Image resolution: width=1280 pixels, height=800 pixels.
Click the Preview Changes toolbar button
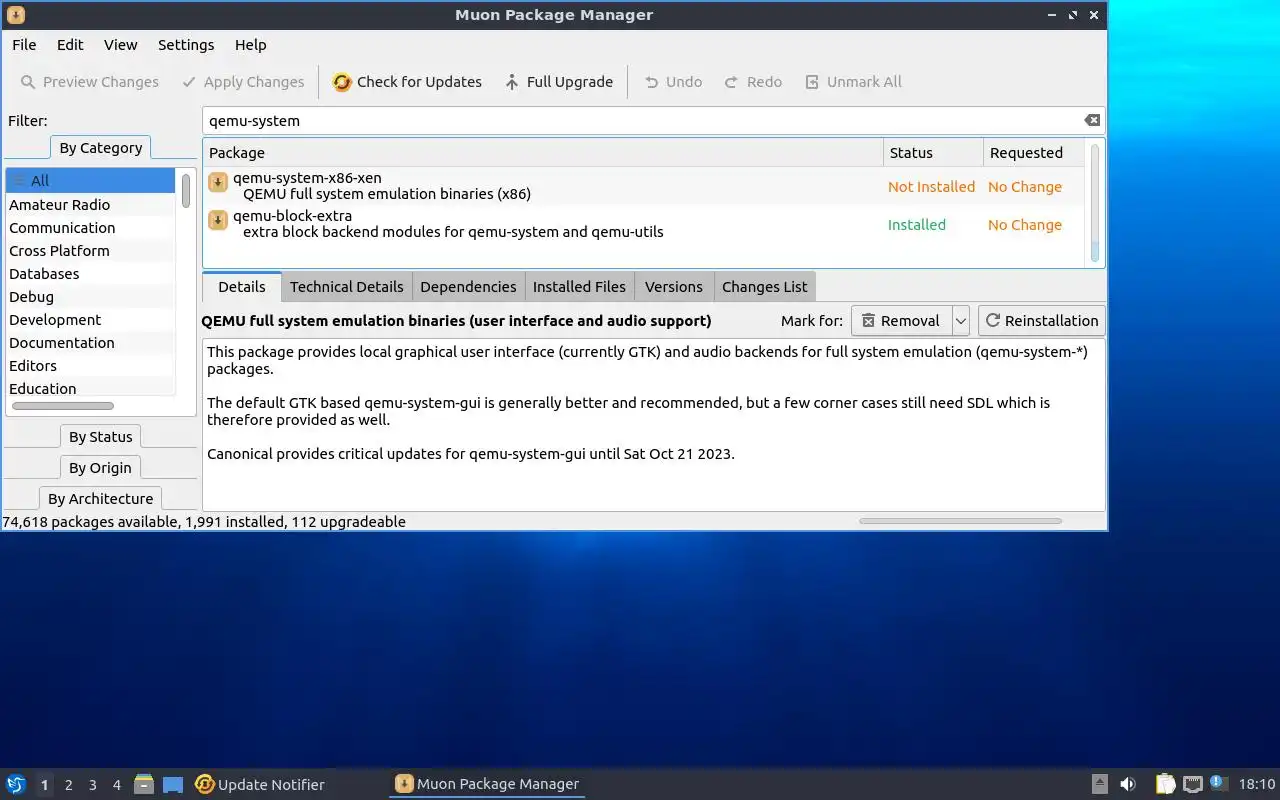[89, 82]
